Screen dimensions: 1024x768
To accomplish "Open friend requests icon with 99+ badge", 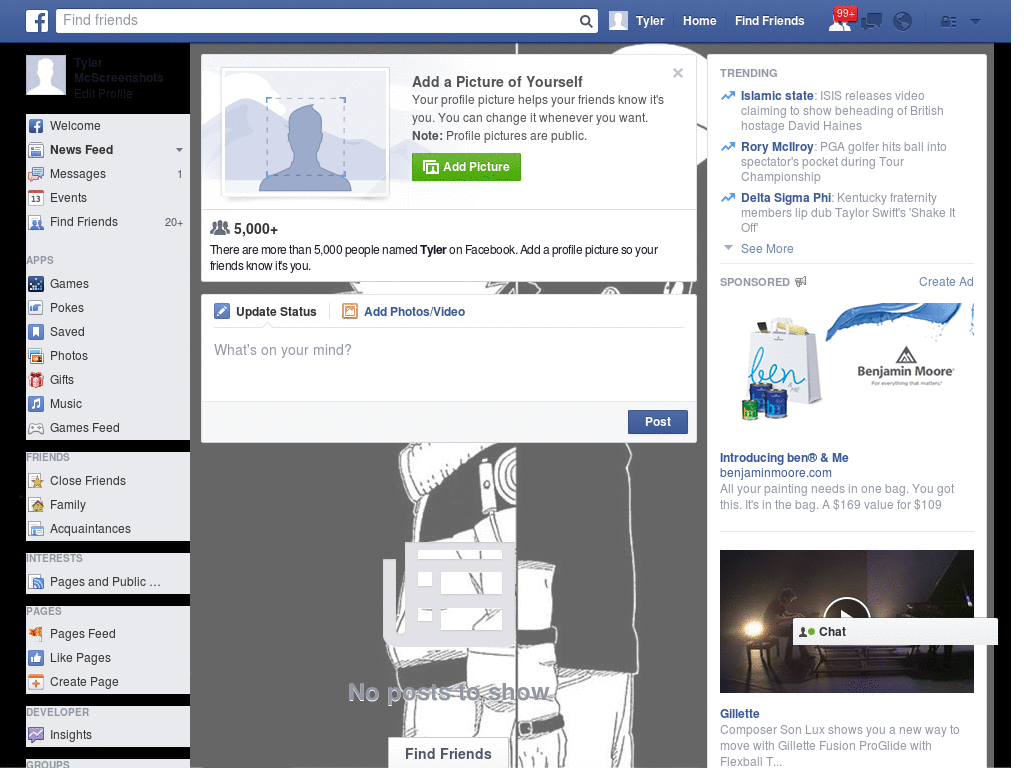I will (840, 20).
